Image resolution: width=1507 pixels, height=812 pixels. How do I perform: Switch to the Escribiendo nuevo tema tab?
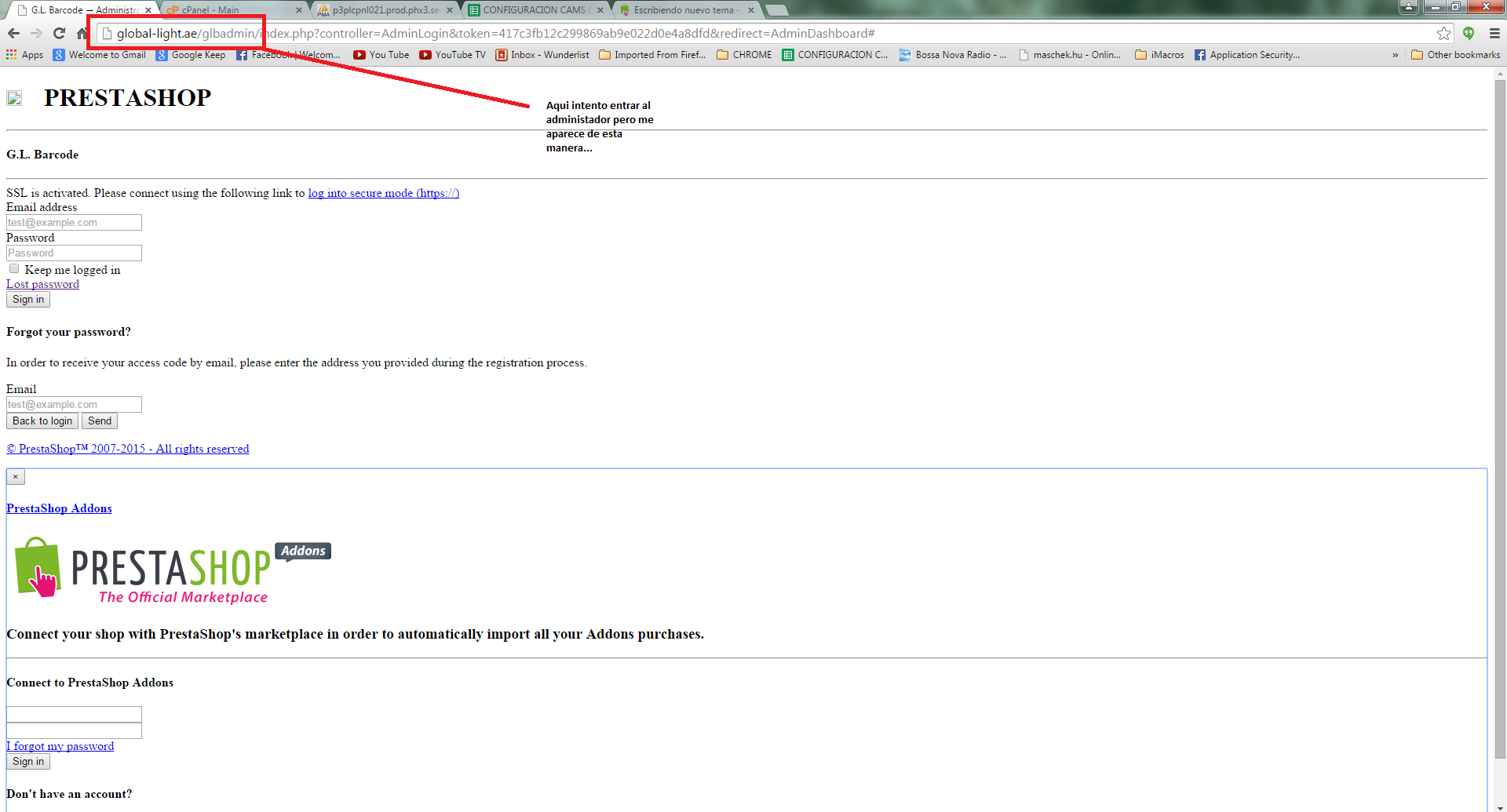pyautogui.click(x=686, y=10)
